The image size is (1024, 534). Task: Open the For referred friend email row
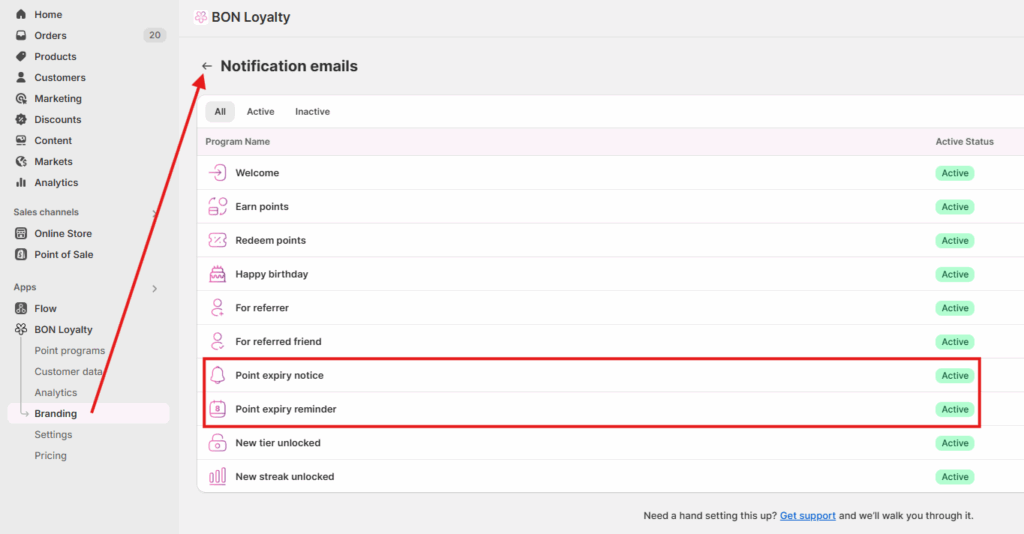[278, 342]
